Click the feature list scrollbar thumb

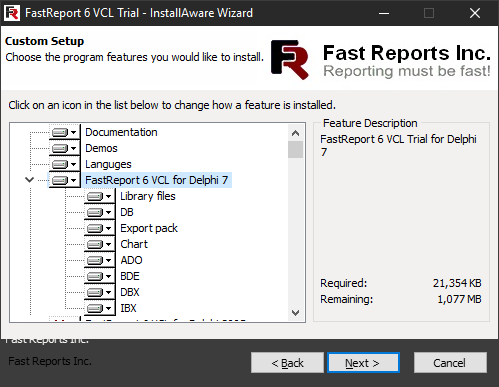(x=295, y=150)
